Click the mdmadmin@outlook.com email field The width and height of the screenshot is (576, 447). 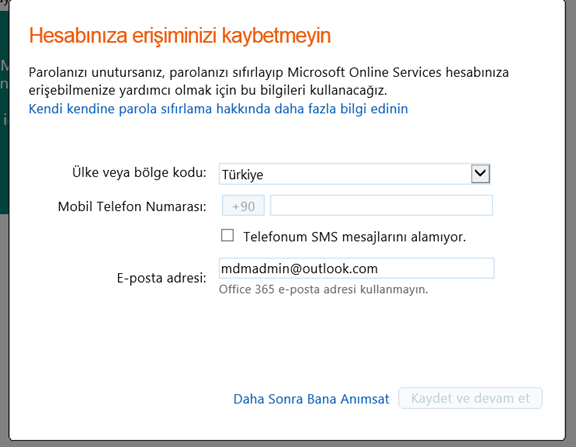pos(356,268)
